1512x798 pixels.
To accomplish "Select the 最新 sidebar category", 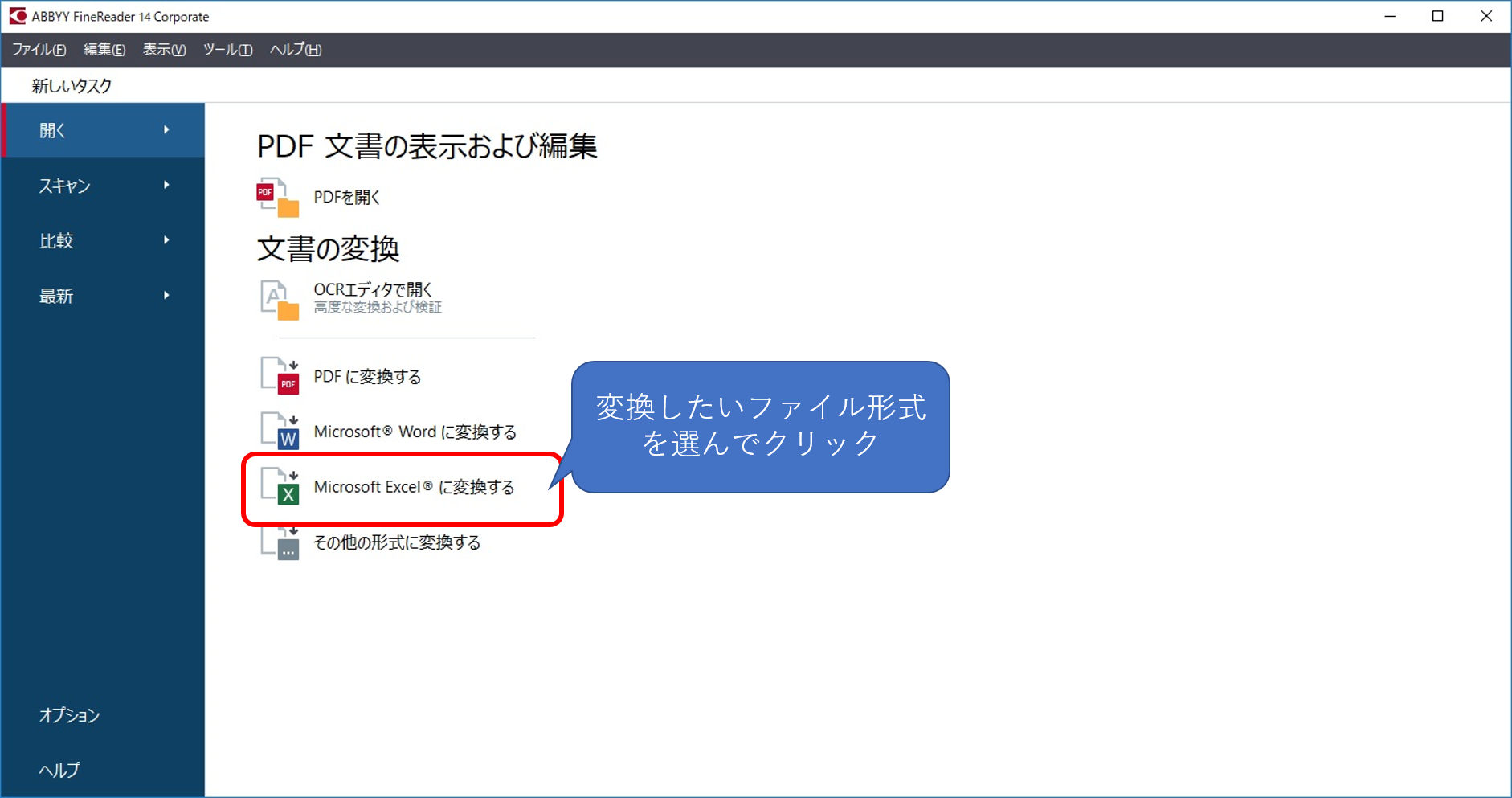I will pos(103,296).
